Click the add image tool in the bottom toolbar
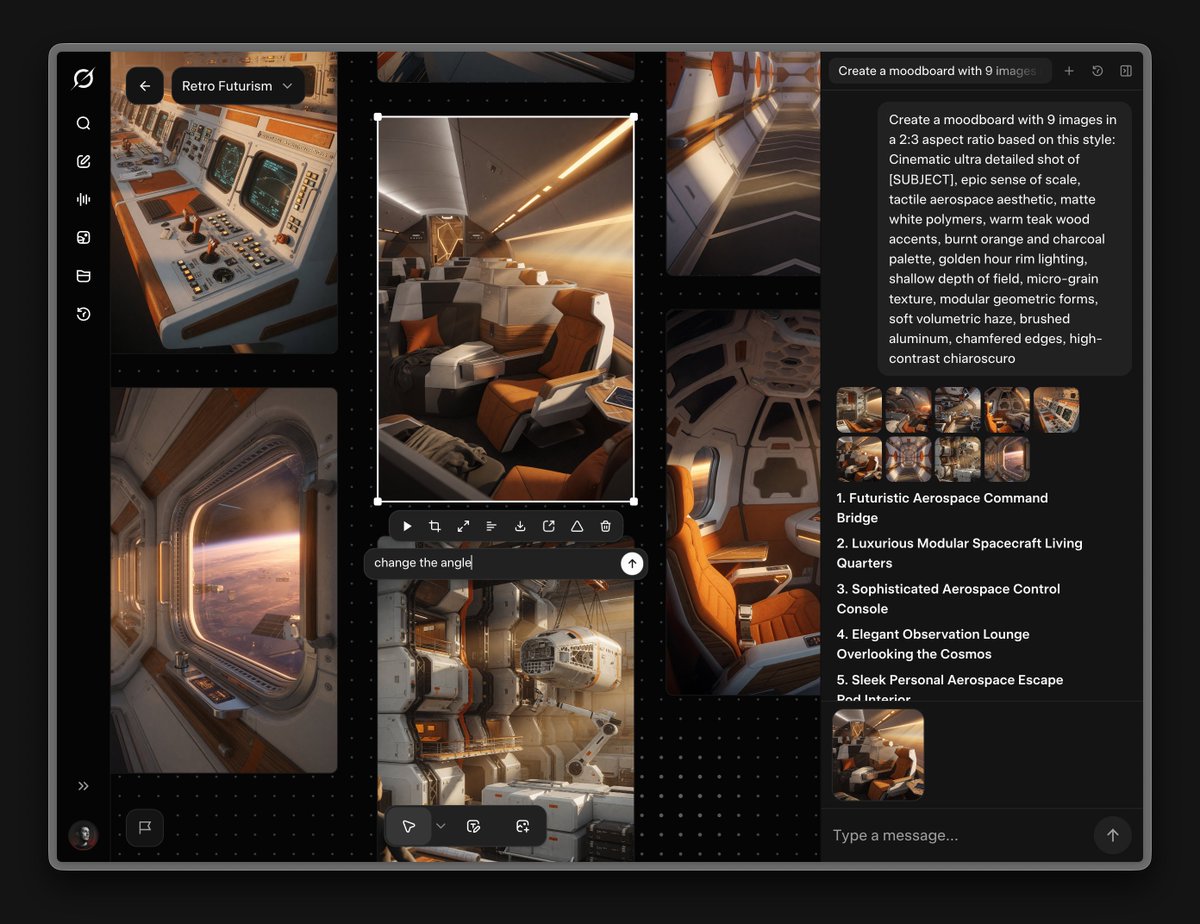This screenshot has width=1200, height=924. pyautogui.click(x=522, y=826)
